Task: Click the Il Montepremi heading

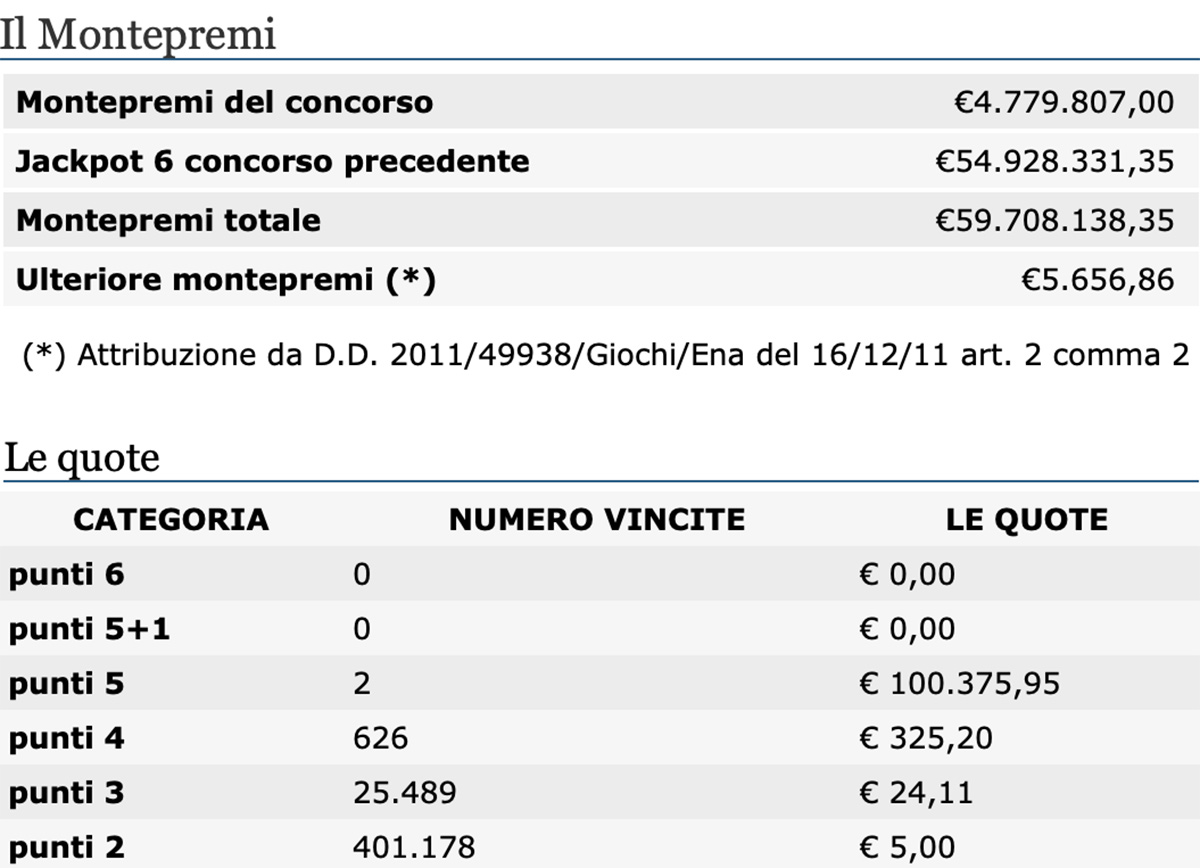Action: [x=137, y=34]
